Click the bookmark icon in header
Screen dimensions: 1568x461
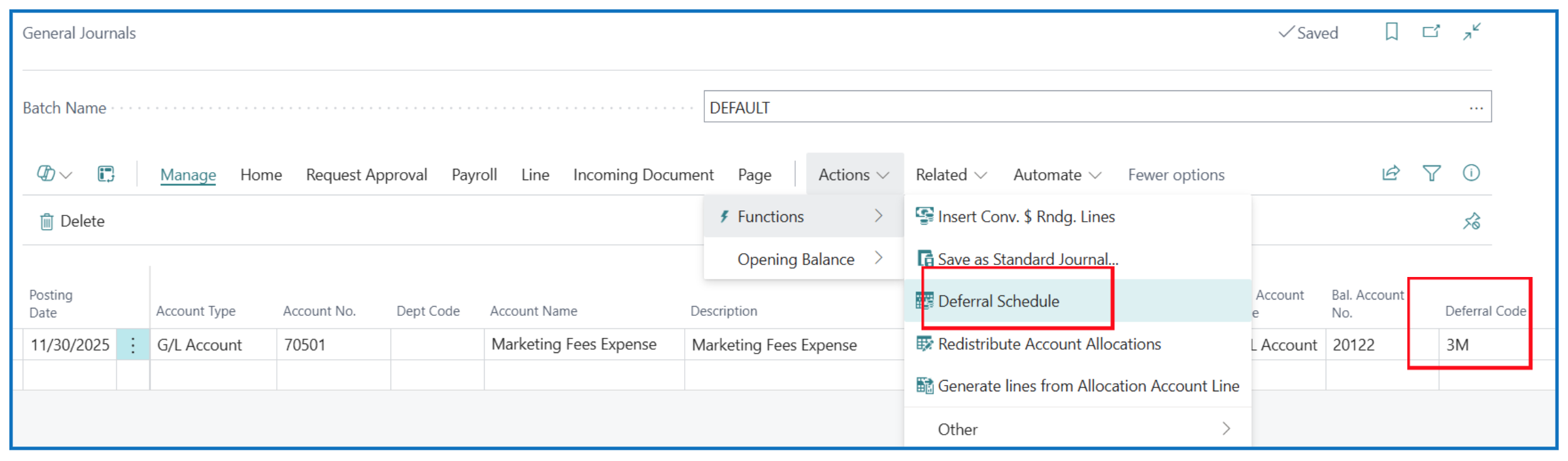pyautogui.click(x=1391, y=31)
